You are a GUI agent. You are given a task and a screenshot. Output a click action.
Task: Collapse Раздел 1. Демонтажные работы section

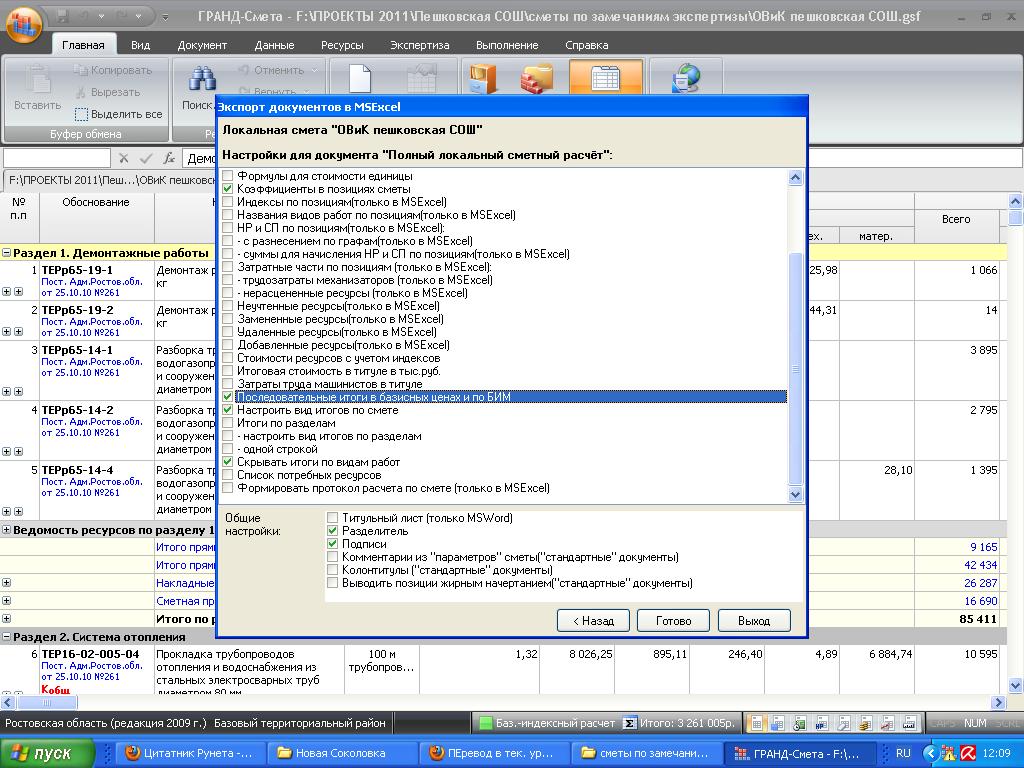click(x=7, y=253)
